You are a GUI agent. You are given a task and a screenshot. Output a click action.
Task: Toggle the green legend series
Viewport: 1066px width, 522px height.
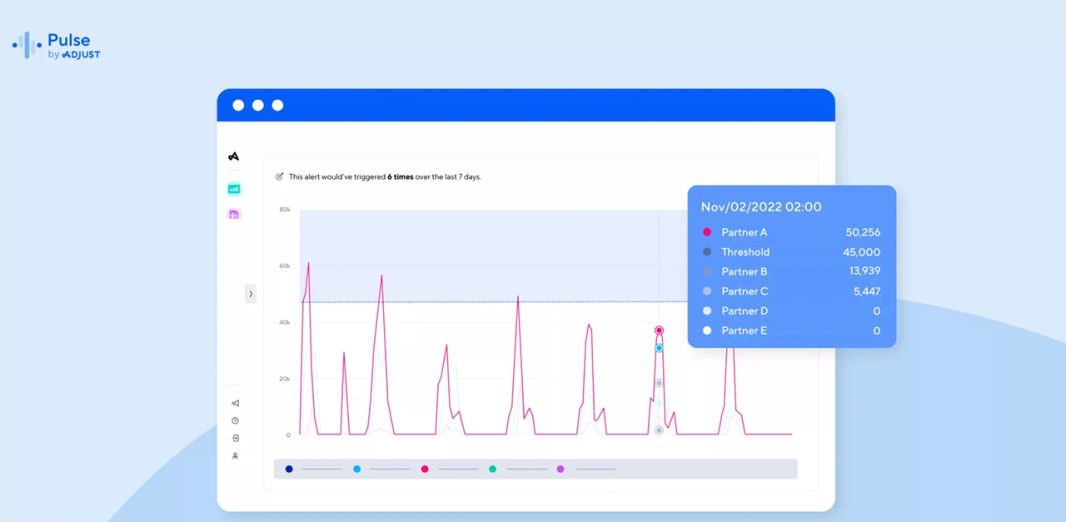point(493,469)
